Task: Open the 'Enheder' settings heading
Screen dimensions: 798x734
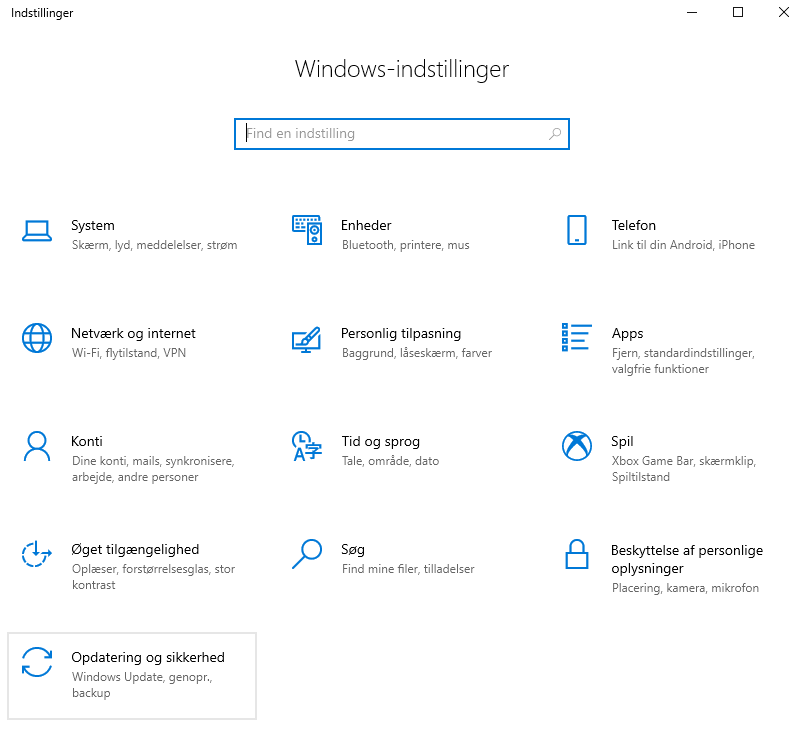Action: click(366, 225)
